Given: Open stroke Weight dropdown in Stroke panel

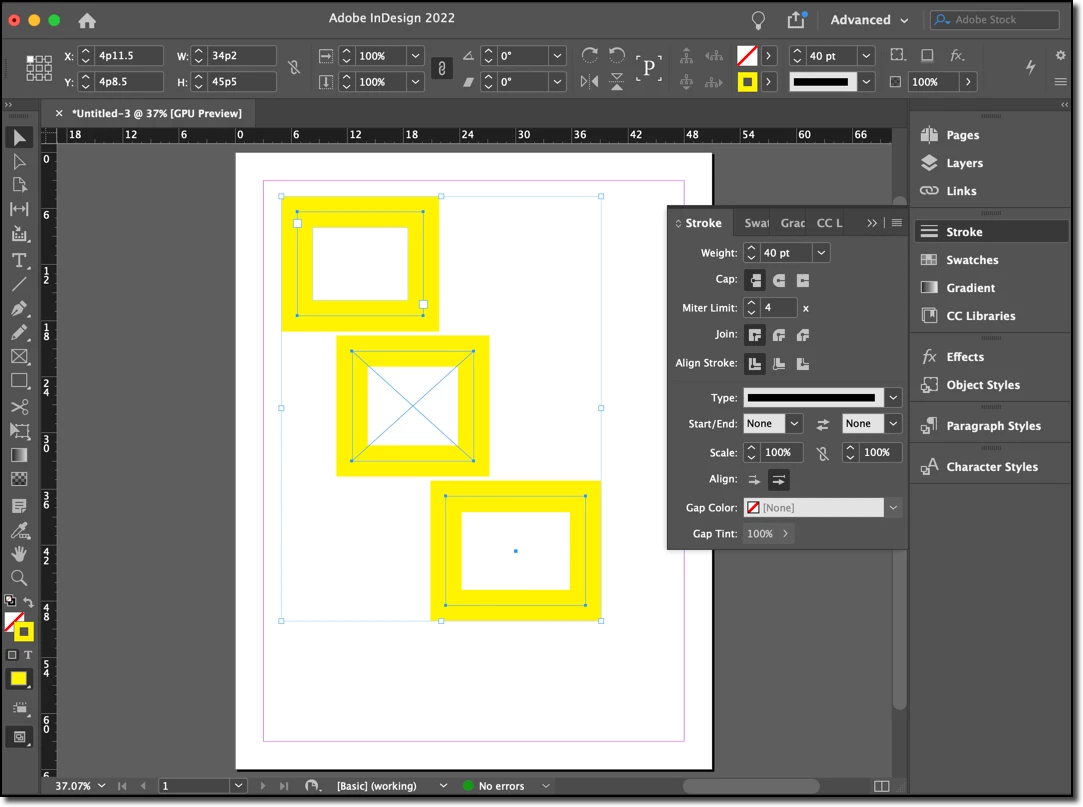Looking at the screenshot, I should [x=821, y=253].
